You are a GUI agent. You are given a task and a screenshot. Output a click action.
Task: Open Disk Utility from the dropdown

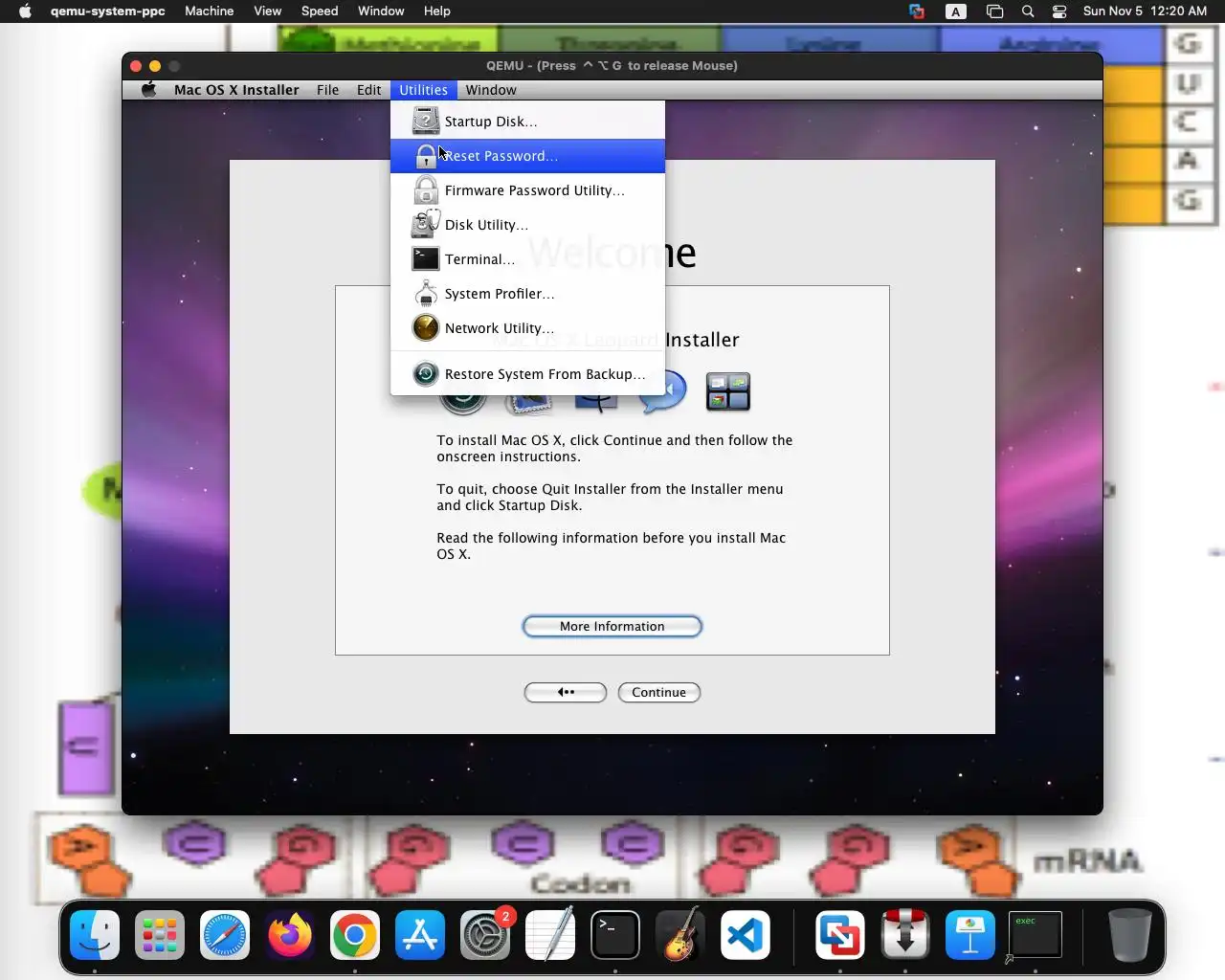[527, 225]
